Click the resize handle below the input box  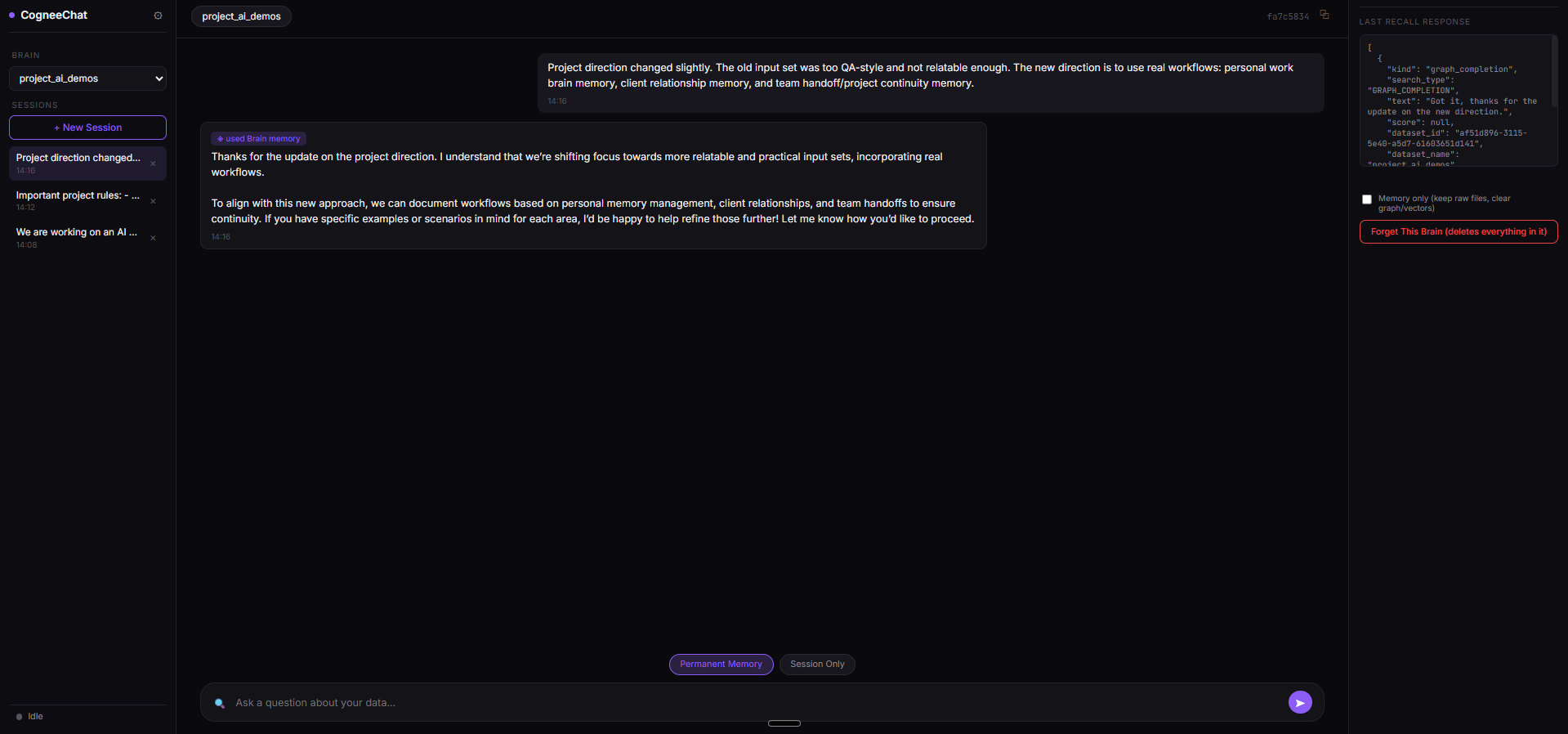[784, 723]
